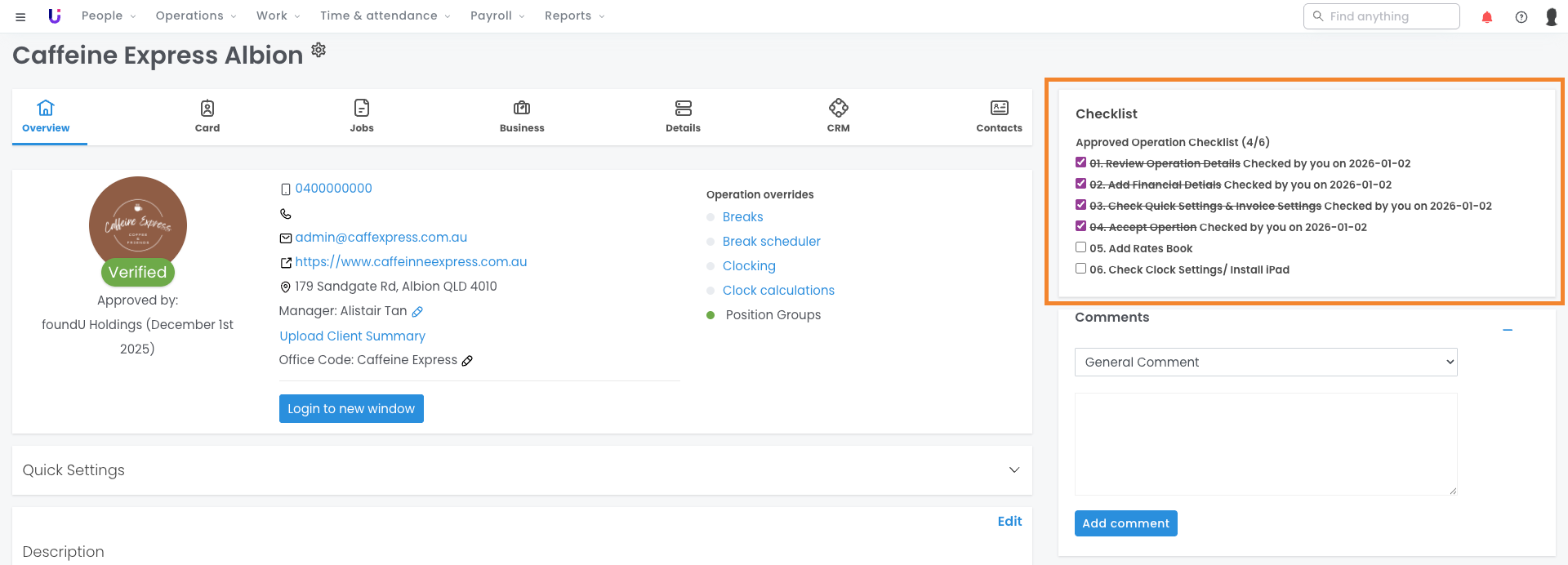Image resolution: width=1568 pixels, height=565 pixels.
Task: Click into the comment text area
Action: coord(1265,443)
